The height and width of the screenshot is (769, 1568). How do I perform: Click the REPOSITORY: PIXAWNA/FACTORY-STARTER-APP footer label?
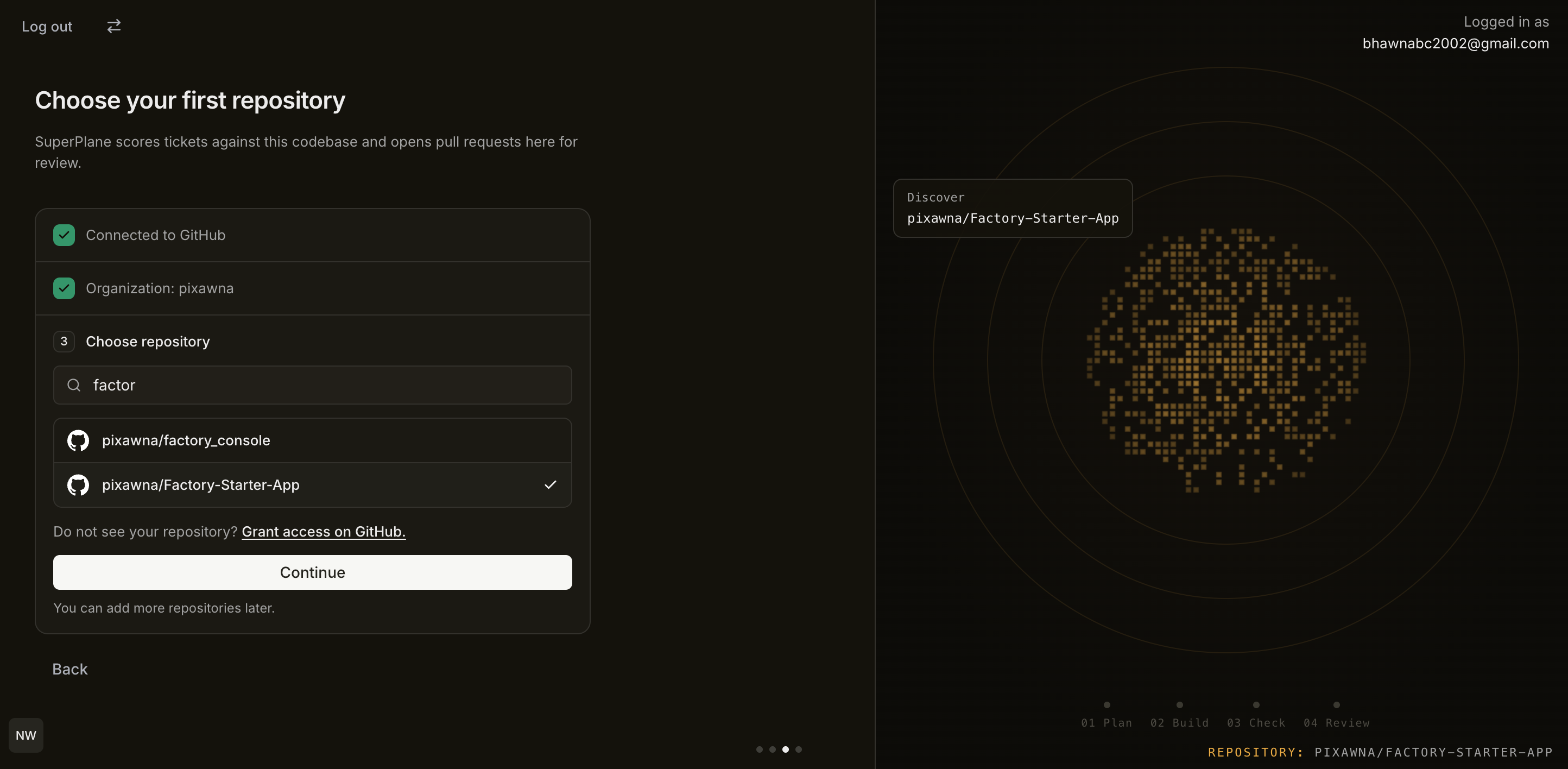click(1380, 752)
